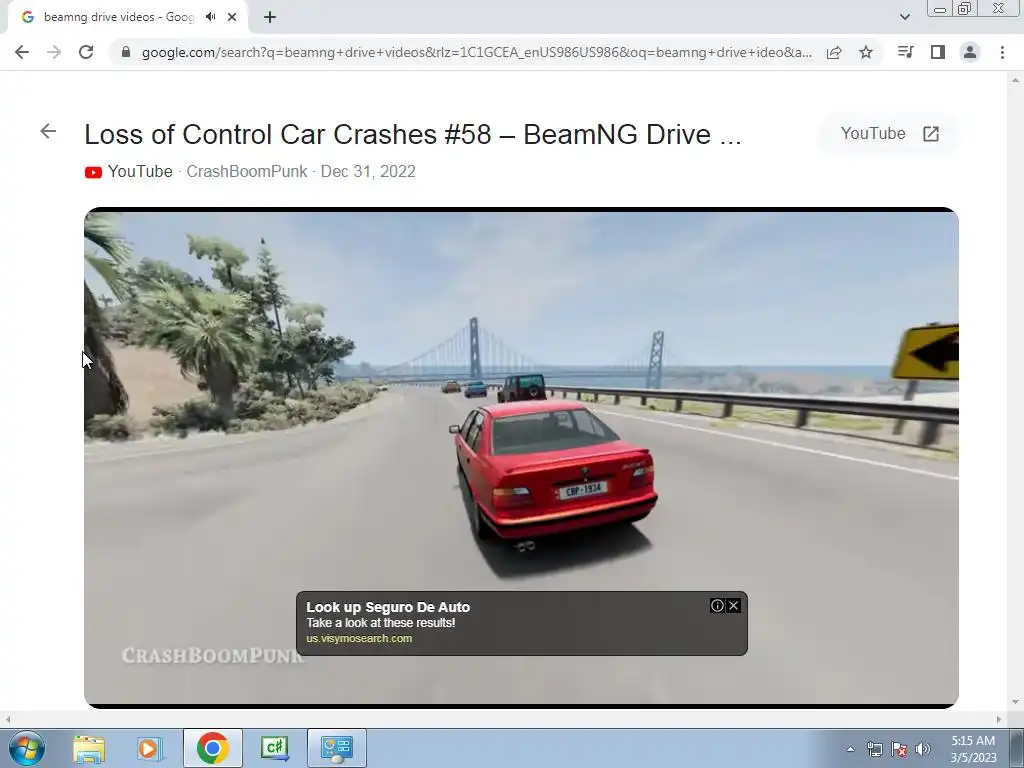Open the Chrome three-dot menu
Screen dimensions: 1024x768
point(1002,52)
